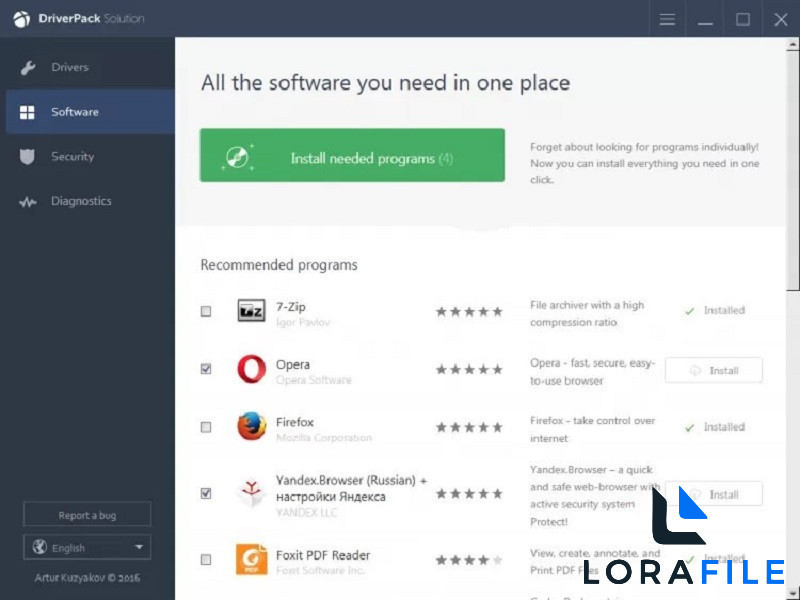
Task: Click the Firefox logo icon
Action: point(252,427)
